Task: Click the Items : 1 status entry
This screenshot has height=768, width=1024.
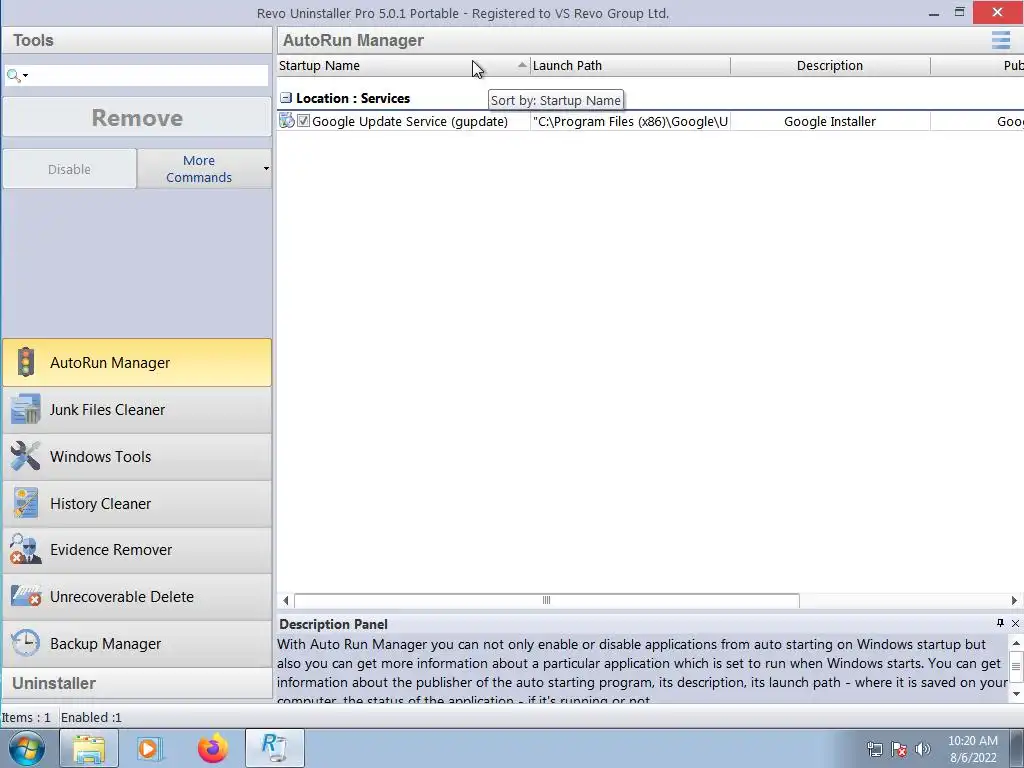Action: click(26, 717)
